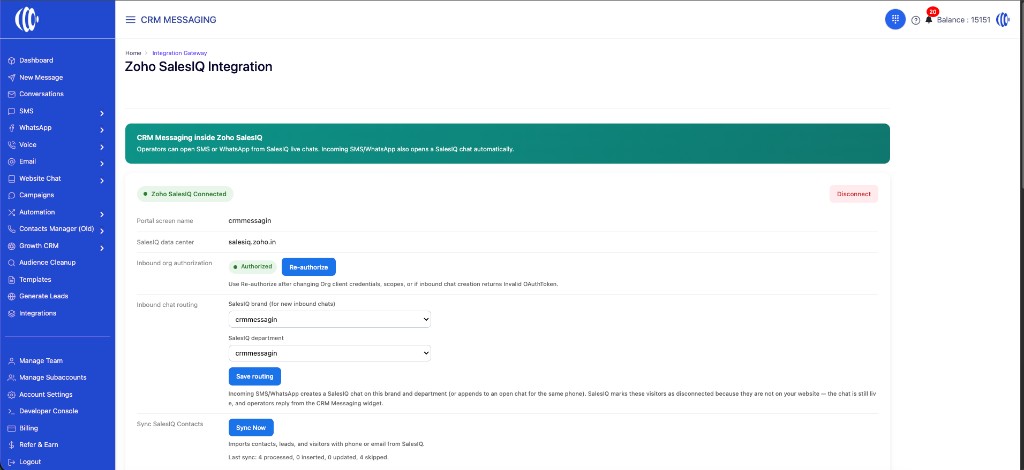Open the hamburger menu next to CRM MESSAGING
This screenshot has height=470, width=1024.
[x=131, y=20]
